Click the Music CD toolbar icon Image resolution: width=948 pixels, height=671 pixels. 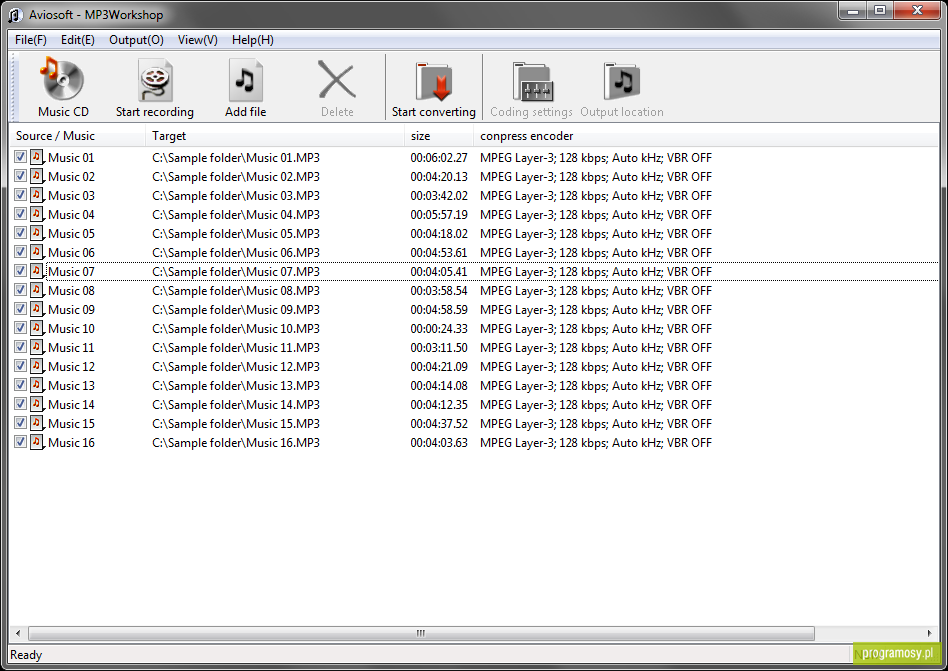62,79
